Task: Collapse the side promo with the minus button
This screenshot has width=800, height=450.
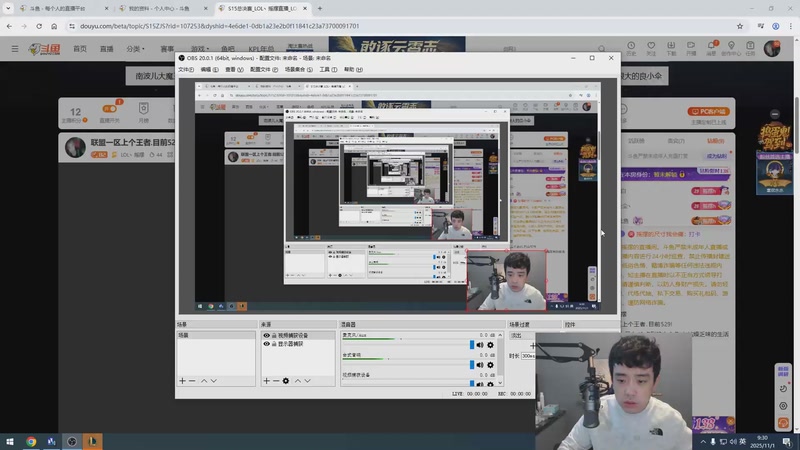Action: tap(774, 114)
